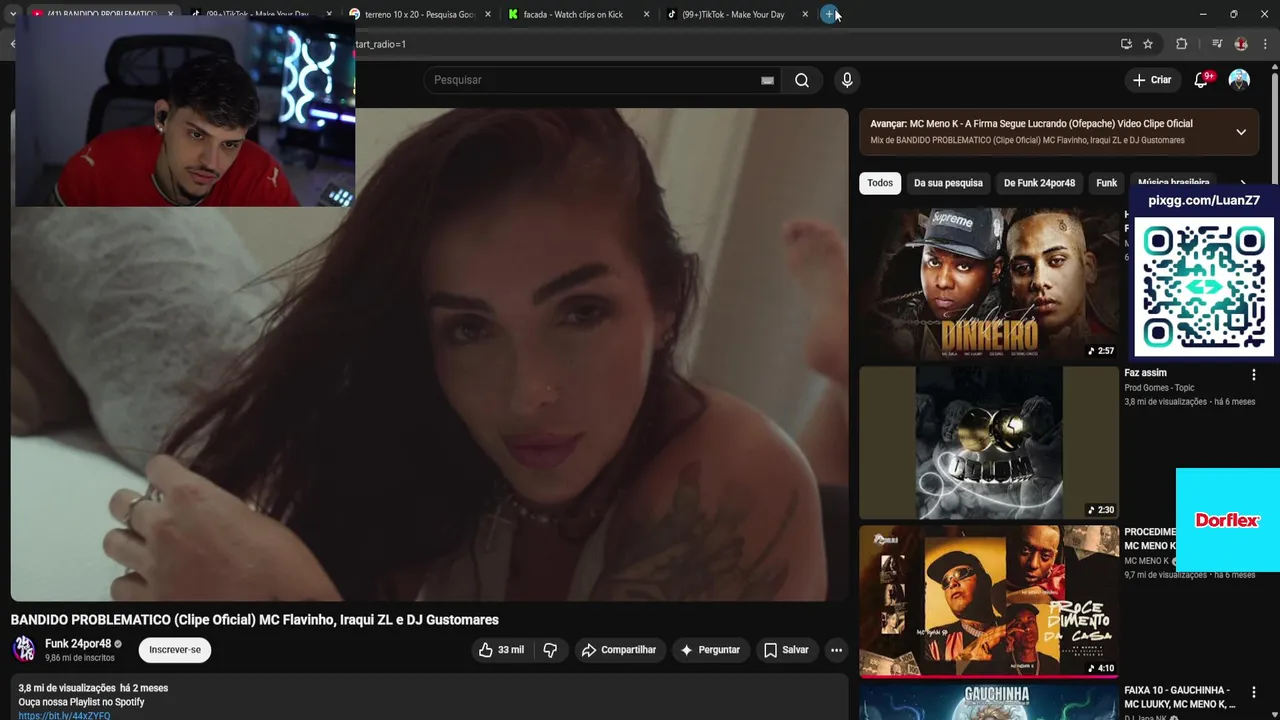The height and width of the screenshot is (720, 1280).
Task: Select the De Funk 24por48 chip
Action: 1039,183
